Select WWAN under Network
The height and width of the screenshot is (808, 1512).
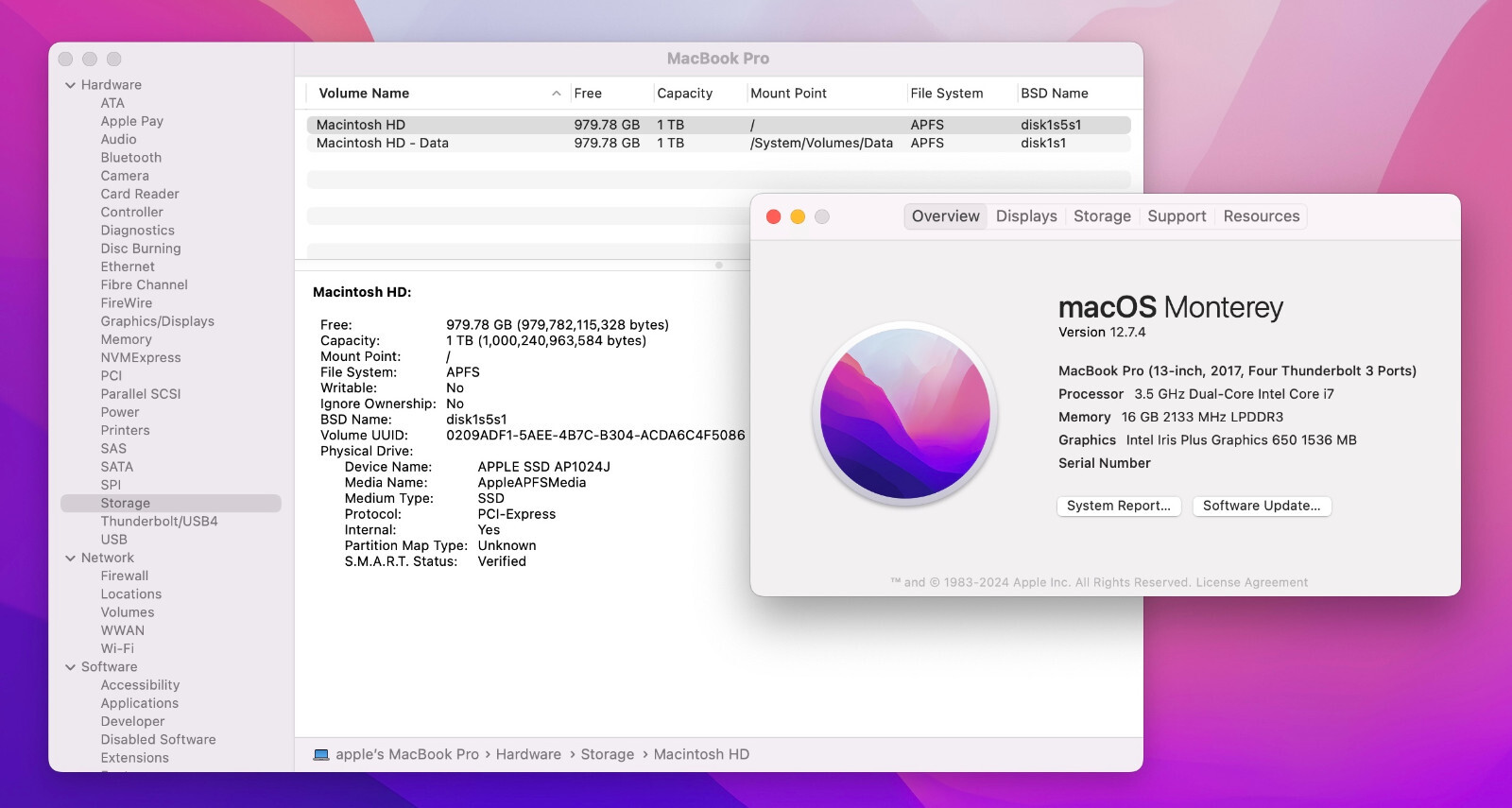click(x=123, y=630)
